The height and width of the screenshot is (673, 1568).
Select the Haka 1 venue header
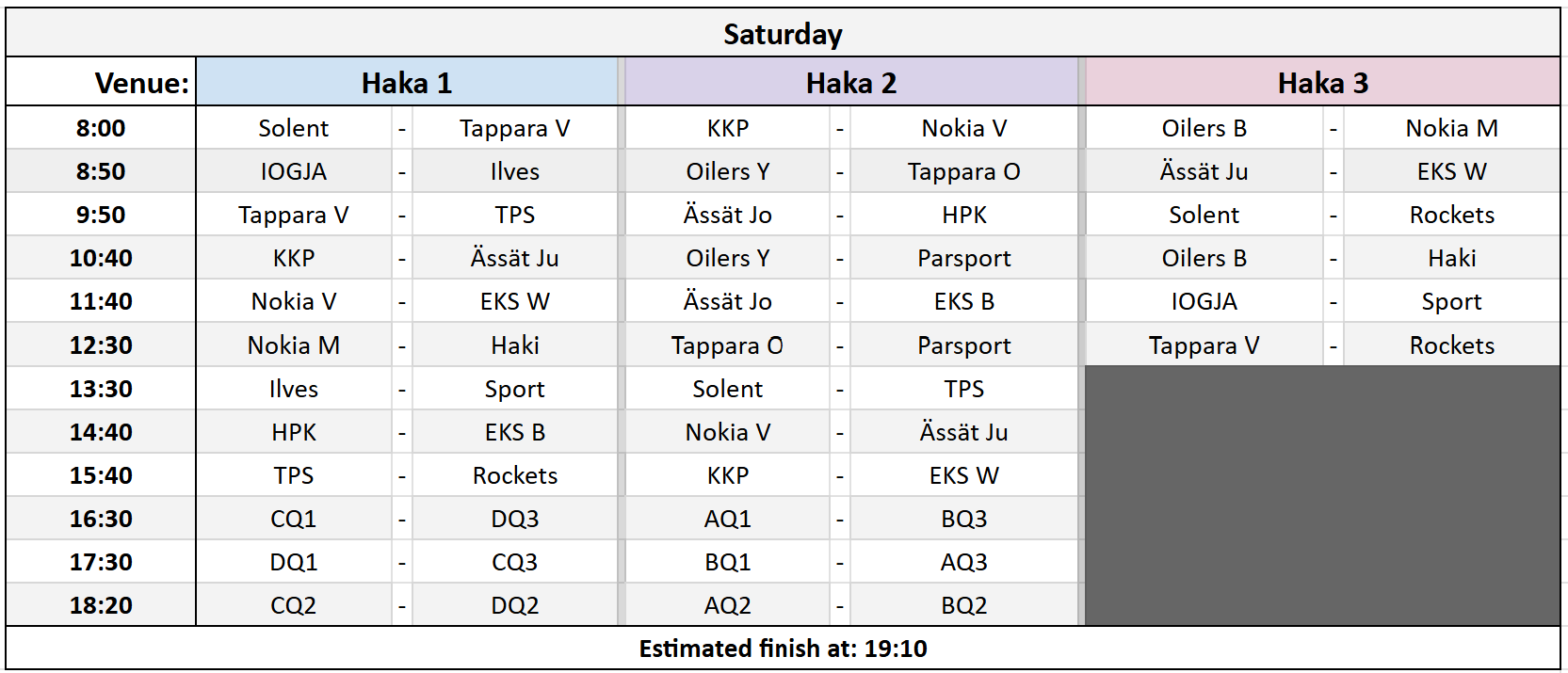[x=407, y=83]
